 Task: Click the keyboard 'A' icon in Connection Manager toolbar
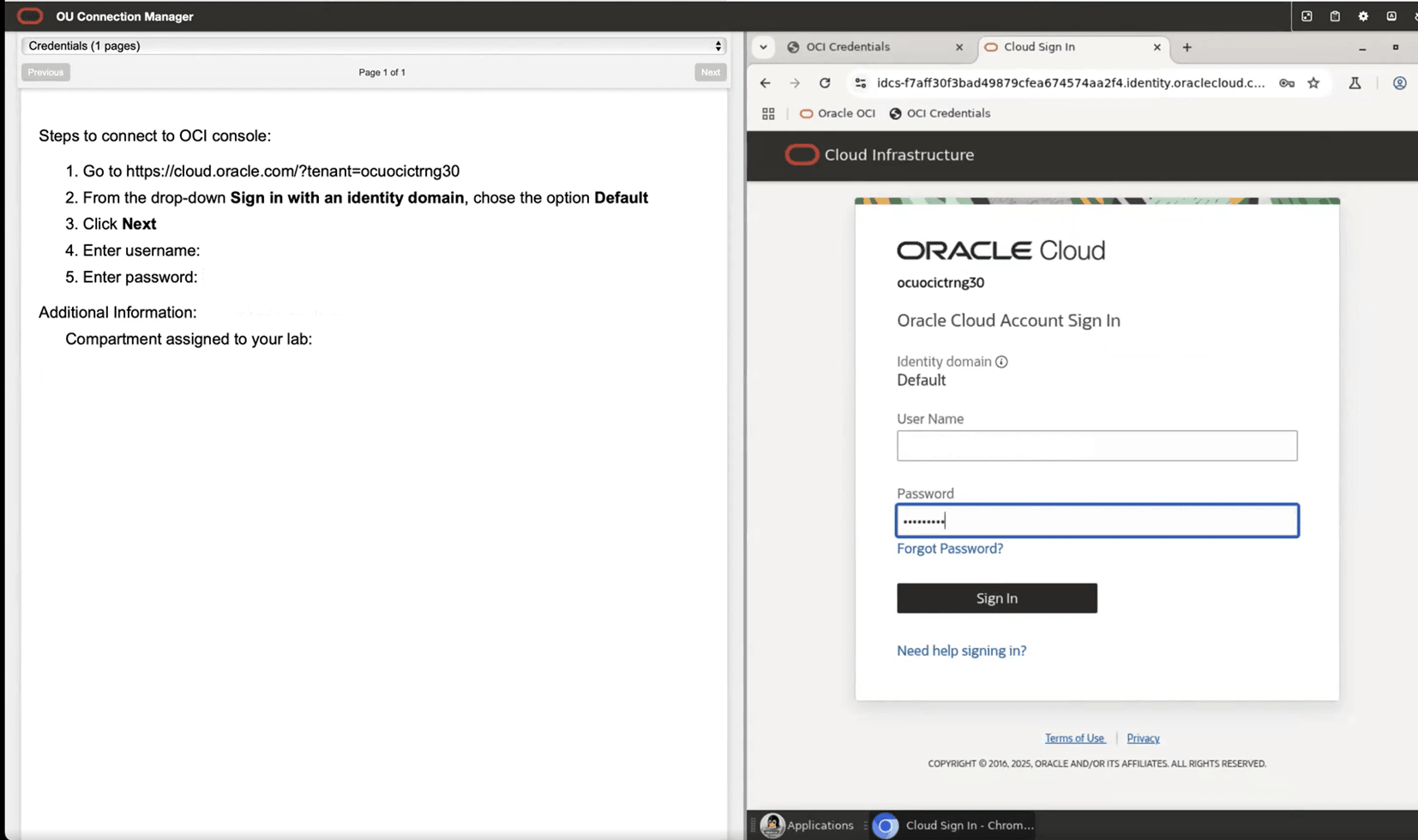1391,16
